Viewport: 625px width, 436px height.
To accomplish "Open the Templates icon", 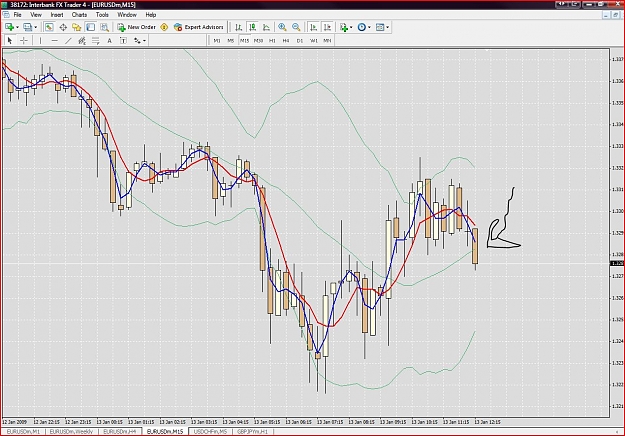I will click(x=380, y=27).
